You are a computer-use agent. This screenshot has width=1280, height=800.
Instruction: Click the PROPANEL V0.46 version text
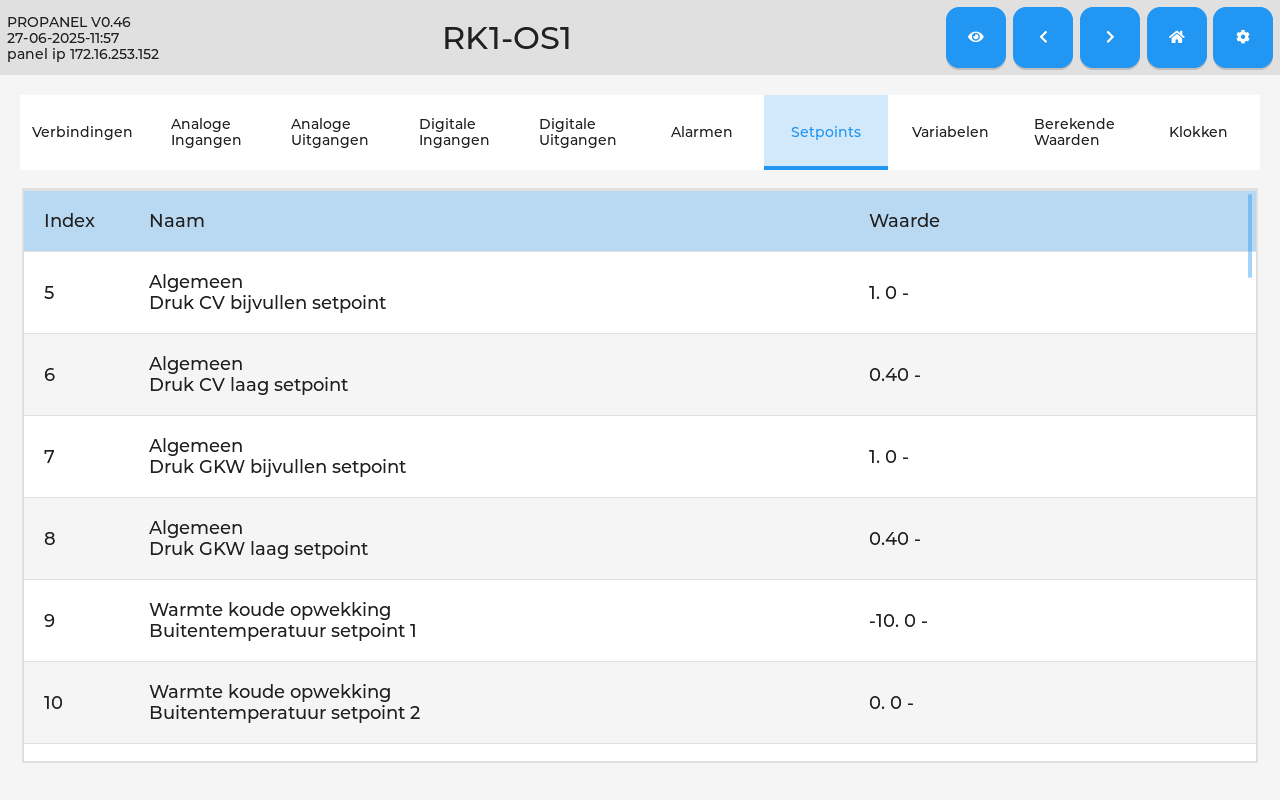pyautogui.click(x=69, y=22)
